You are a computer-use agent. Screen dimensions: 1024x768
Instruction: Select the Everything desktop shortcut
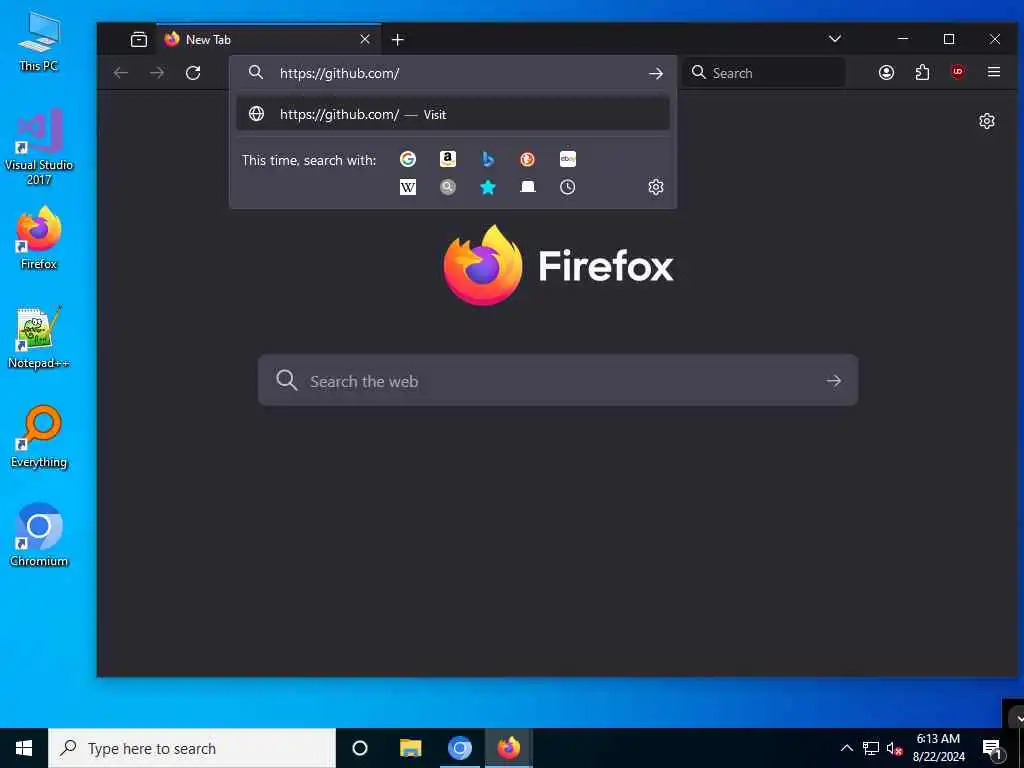click(x=39, y=437)
